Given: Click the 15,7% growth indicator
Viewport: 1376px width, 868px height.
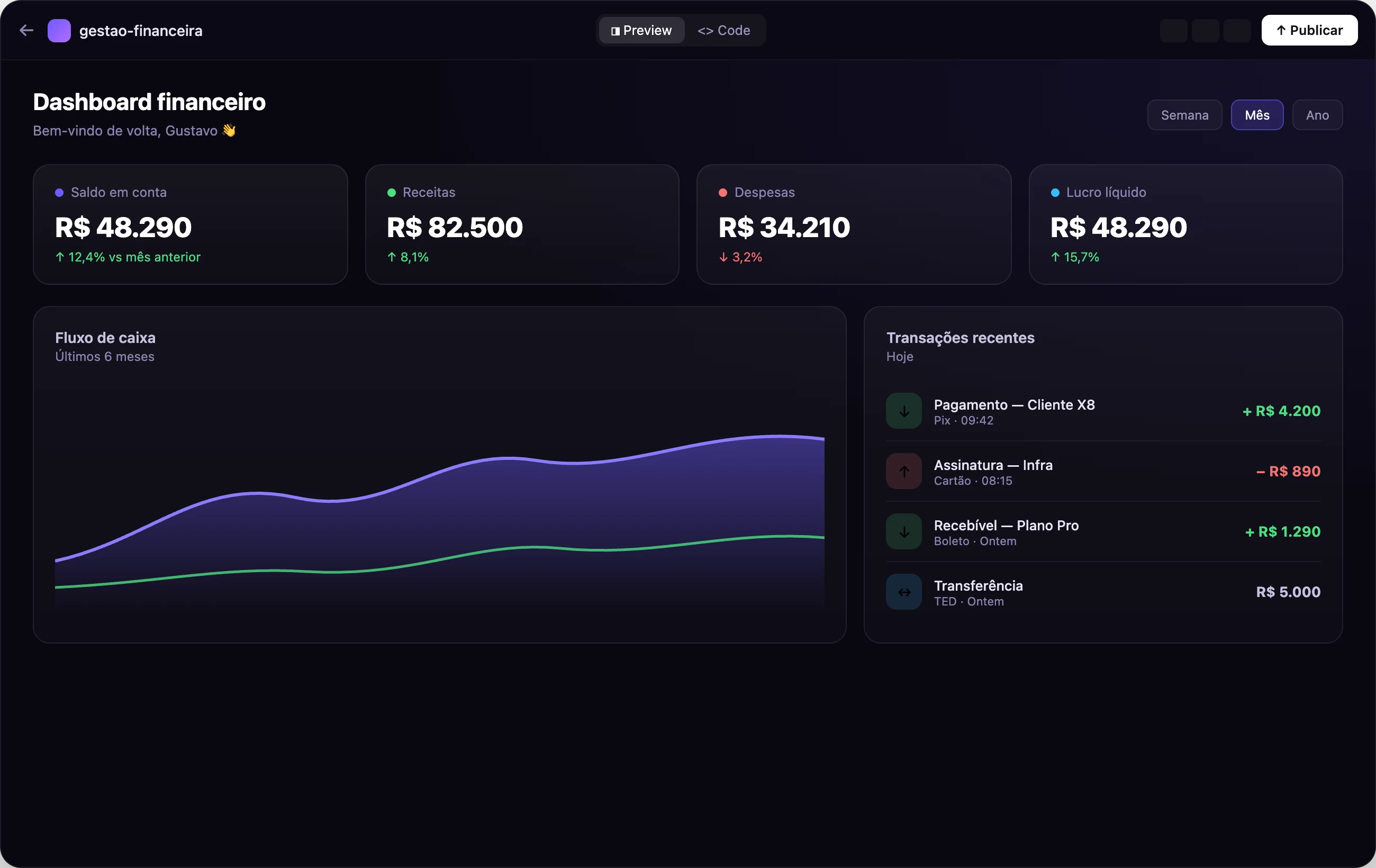Looking at the screenshot, I should click(1075, 257).
